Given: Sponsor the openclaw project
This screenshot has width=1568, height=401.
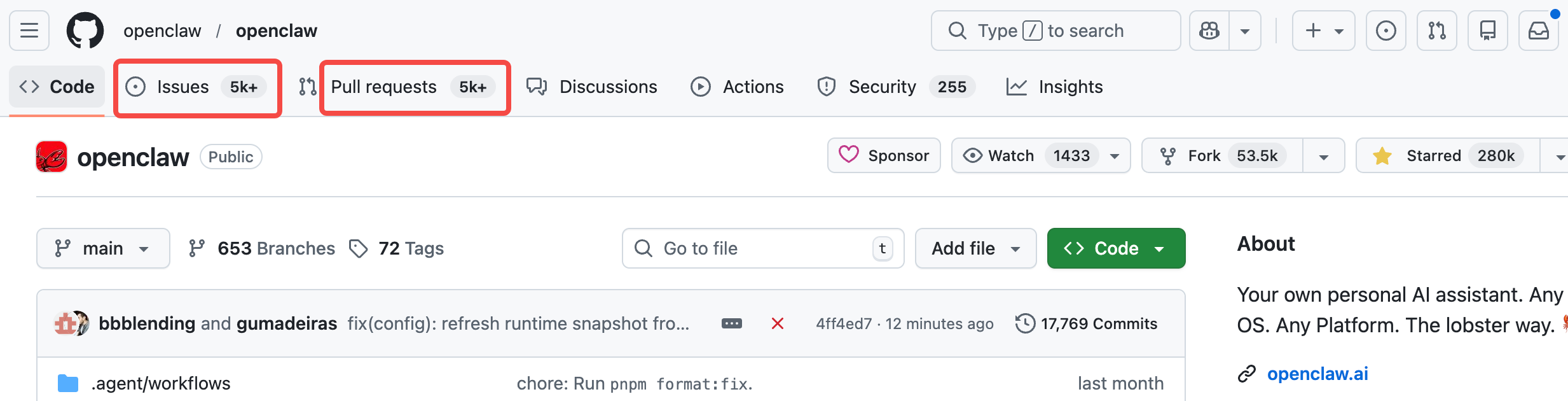Looking at the screenshot, I should [884, 156].
